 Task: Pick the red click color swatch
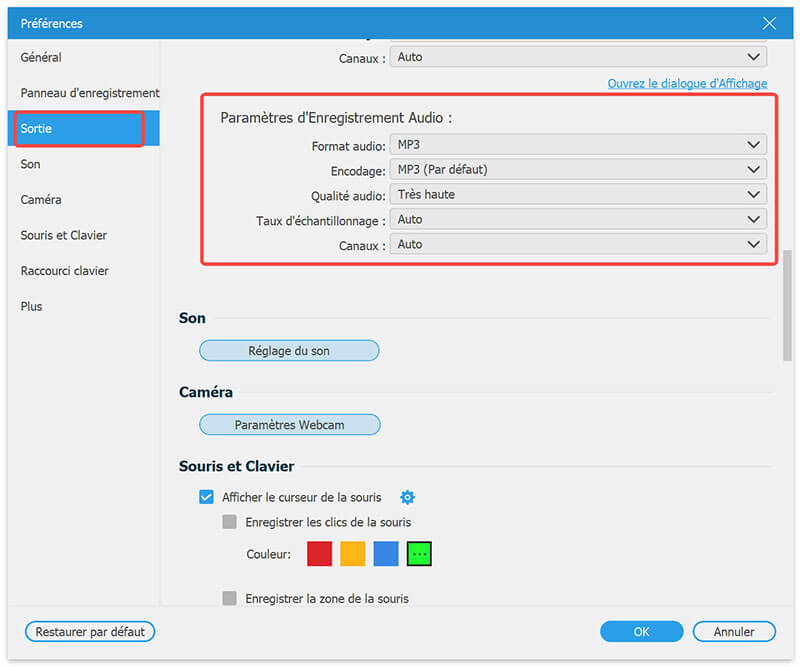coord(319,554)
